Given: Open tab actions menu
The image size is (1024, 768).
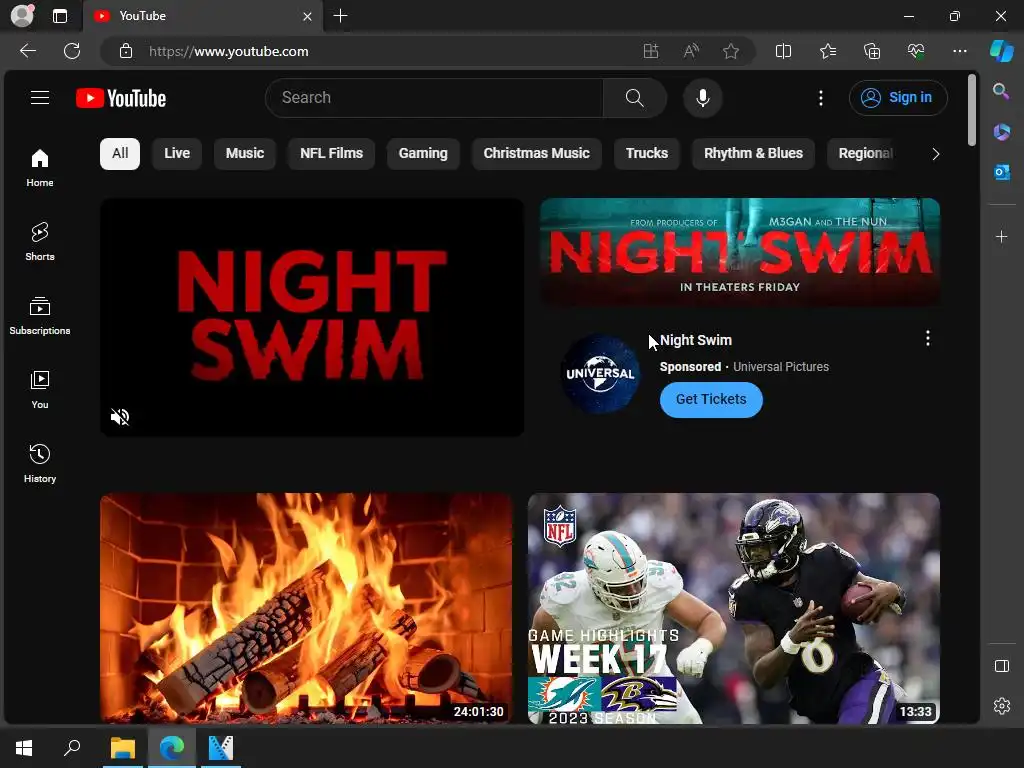Looking at the screenshot, I should click(59, 16).
